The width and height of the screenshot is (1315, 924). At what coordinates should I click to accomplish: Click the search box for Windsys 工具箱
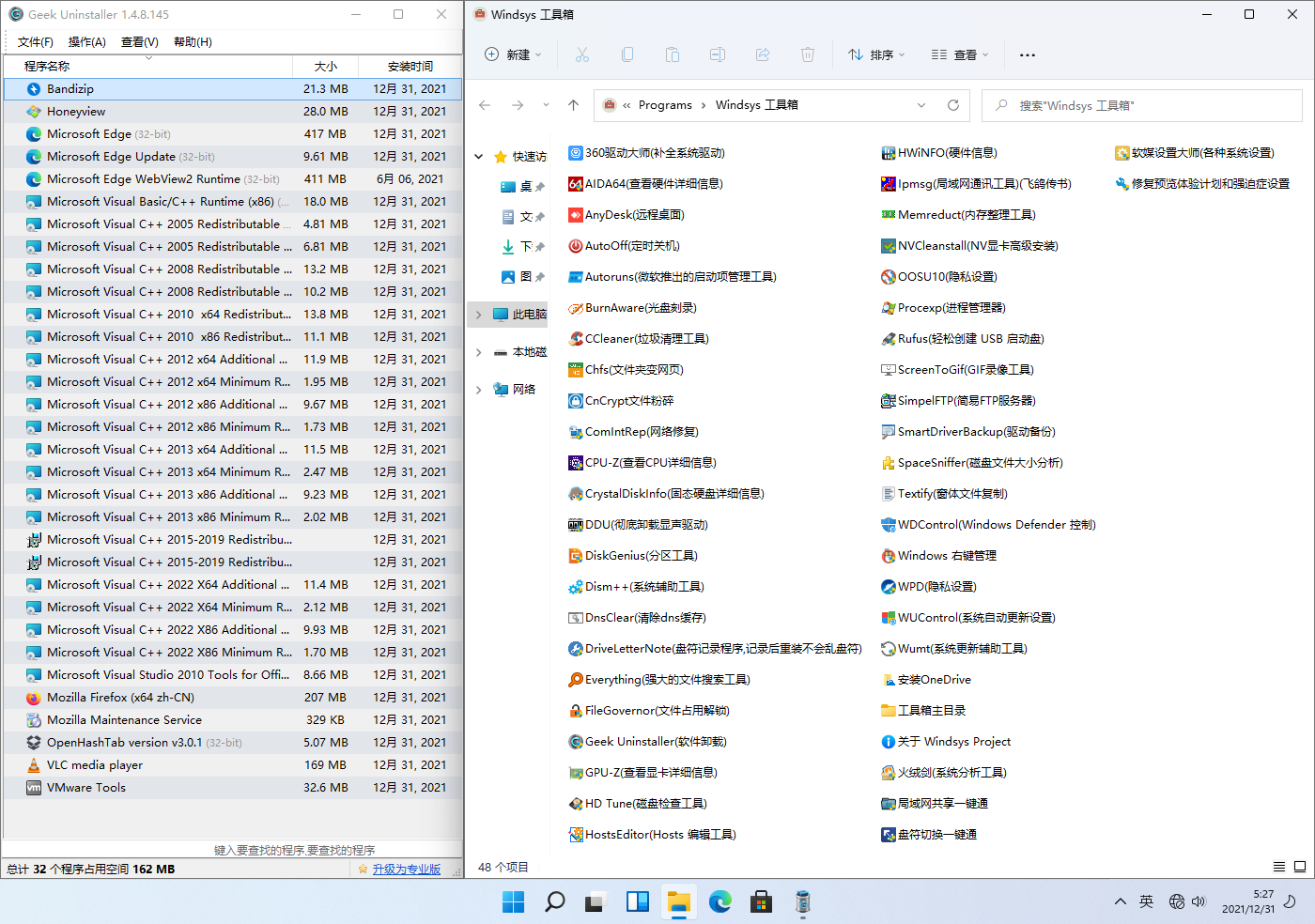tap(1146, 105)
